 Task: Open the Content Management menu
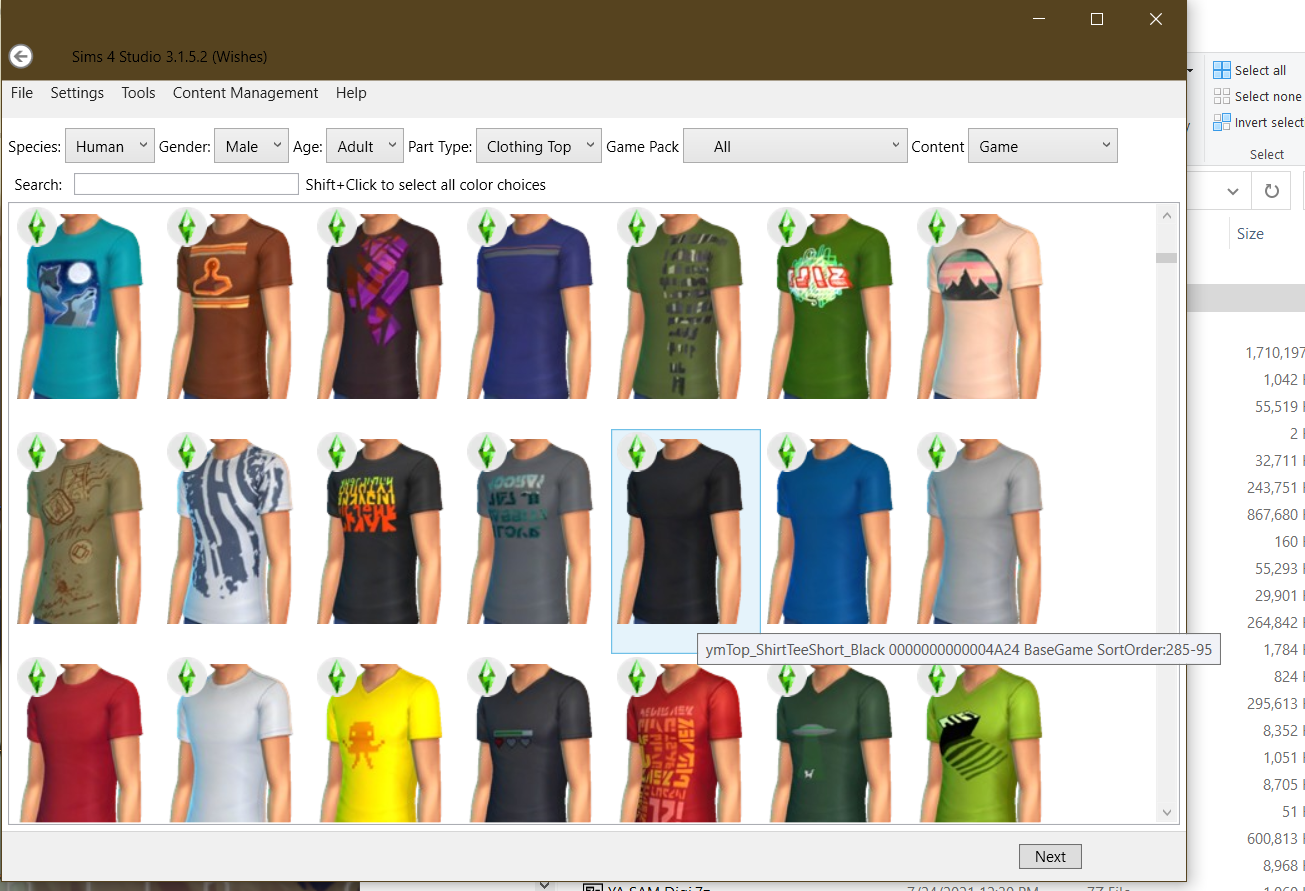click(245, 93)
